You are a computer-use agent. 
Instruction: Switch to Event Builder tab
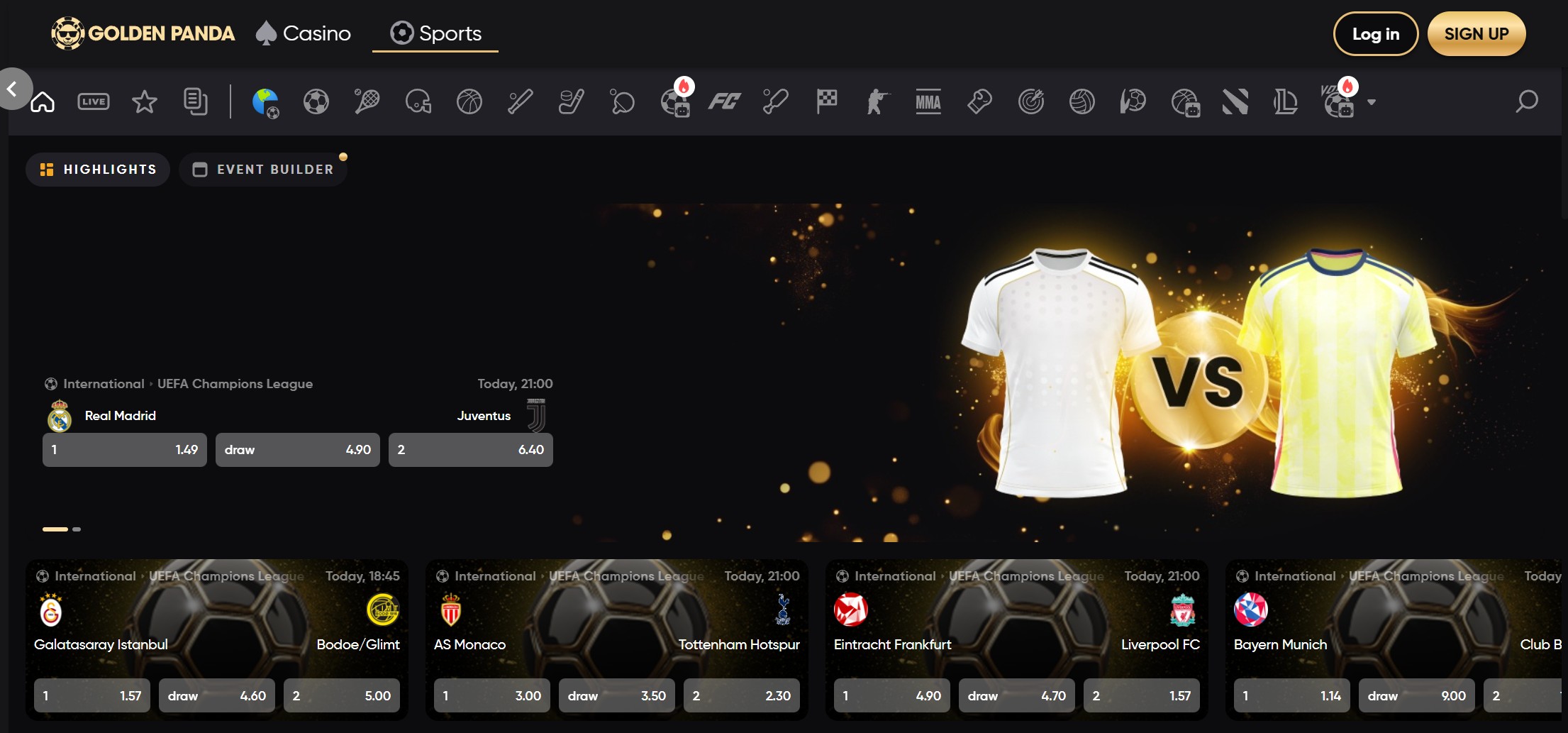pos(263,170)
